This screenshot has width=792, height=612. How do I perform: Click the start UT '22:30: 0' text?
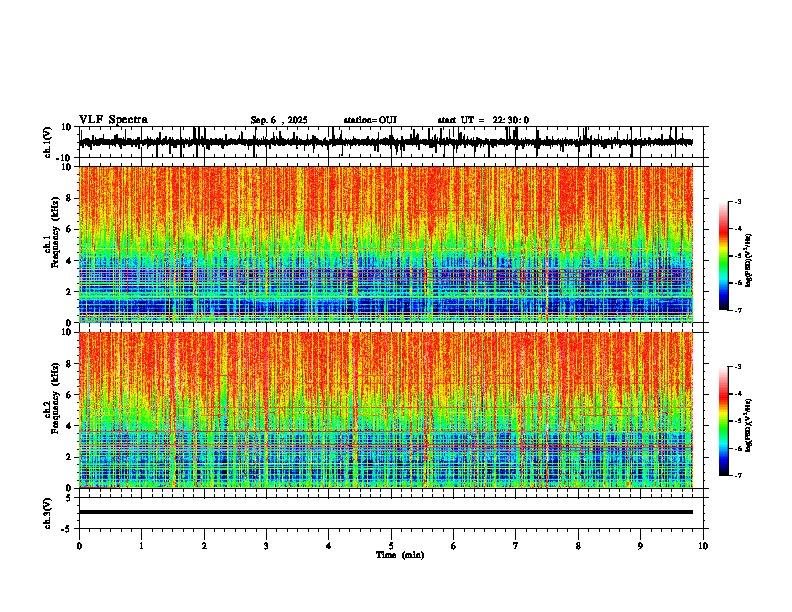(x=511, y=120)
